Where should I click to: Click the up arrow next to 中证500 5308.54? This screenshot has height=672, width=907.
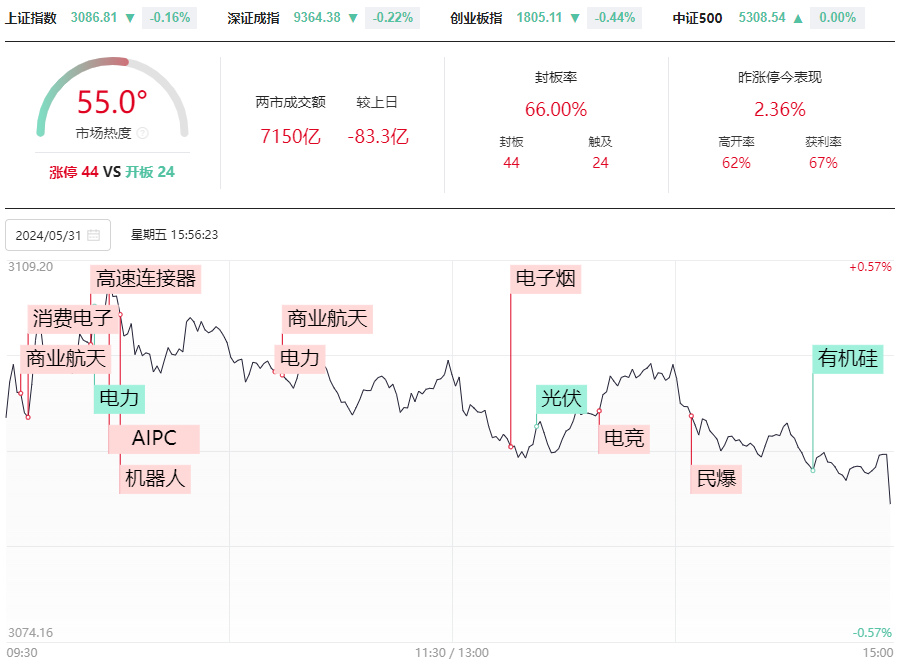798,17
